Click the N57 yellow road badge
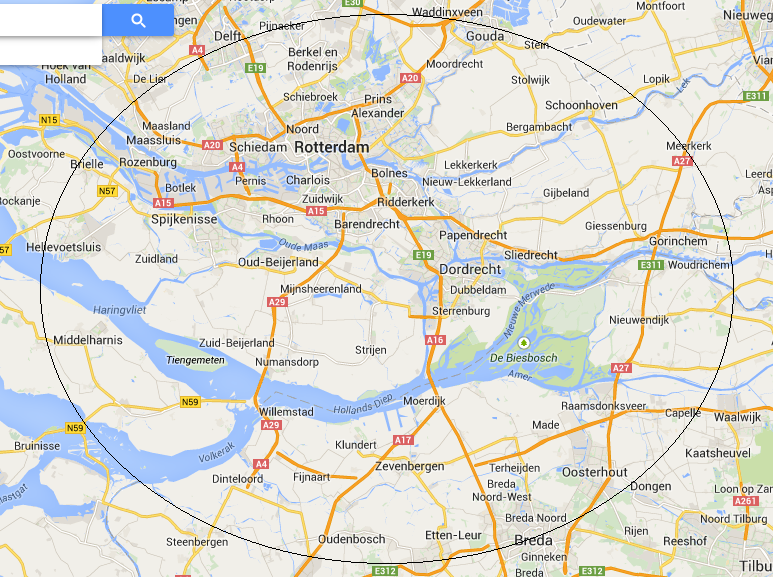The image size is (773, 577). (107, 191)
